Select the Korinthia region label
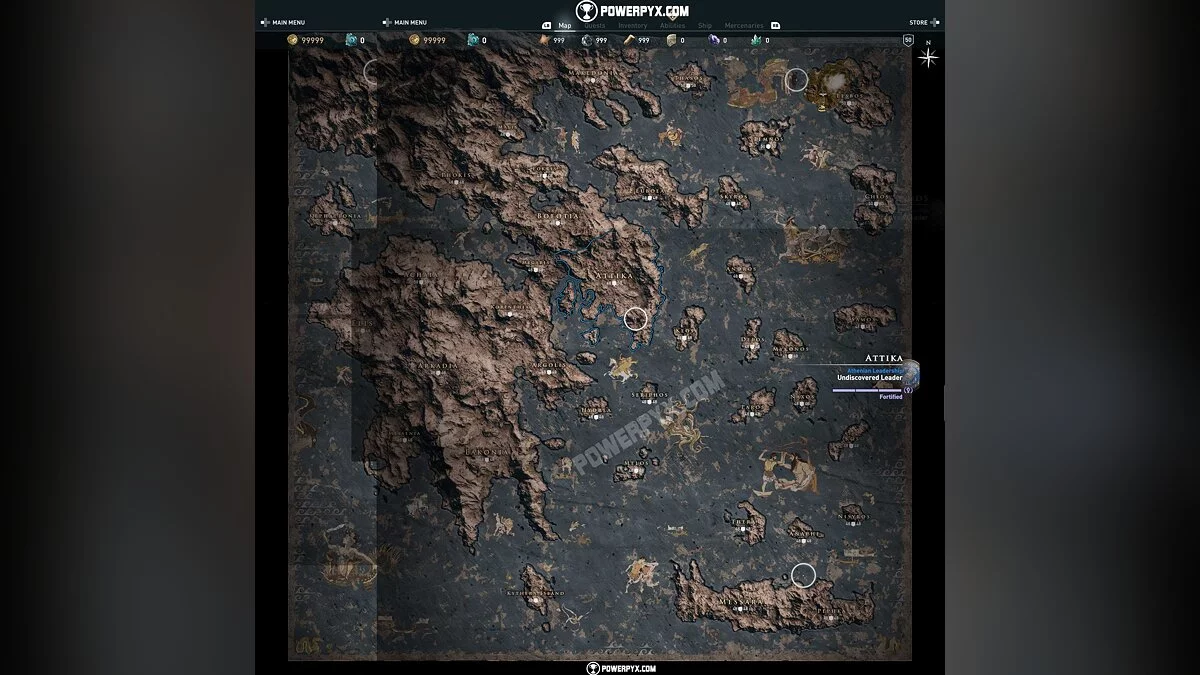This screenshot has width=1200, height=675. pyautogui.click(x=510, y=307)
